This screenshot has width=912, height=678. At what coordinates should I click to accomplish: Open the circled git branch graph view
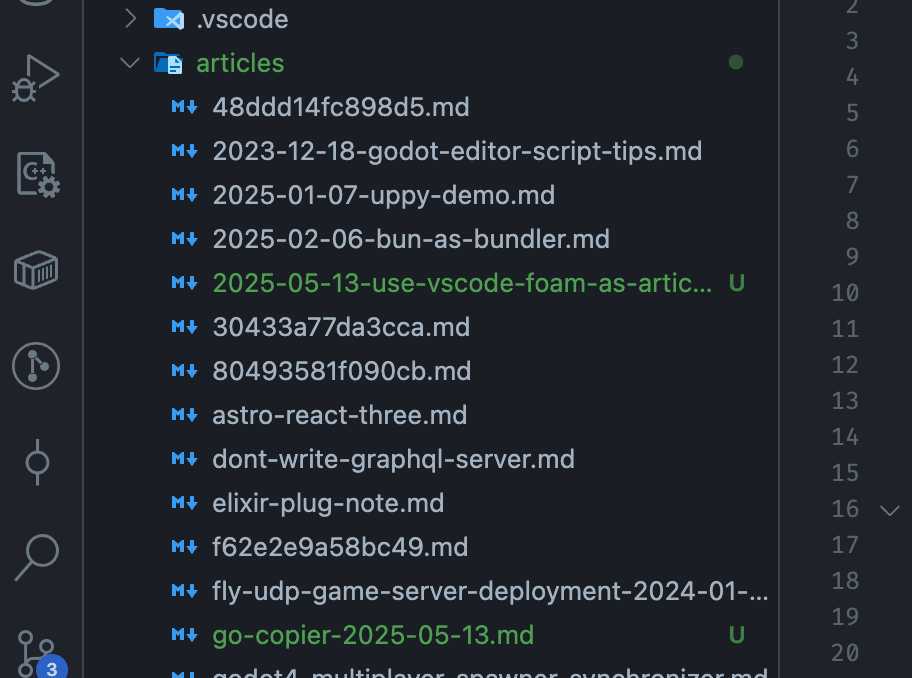[x=36, y=366]
